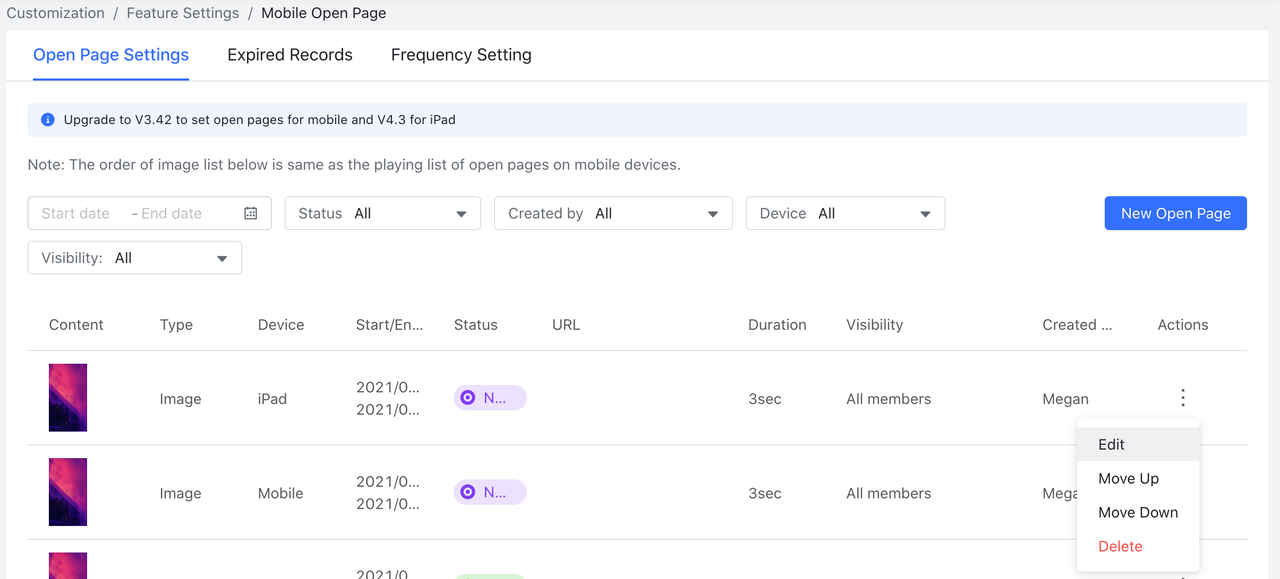Image resolution: width=1280 pixels, height=579 pixels.
Task: Click the purple status badge on the iPad row
Action: [x=489, y=397]
